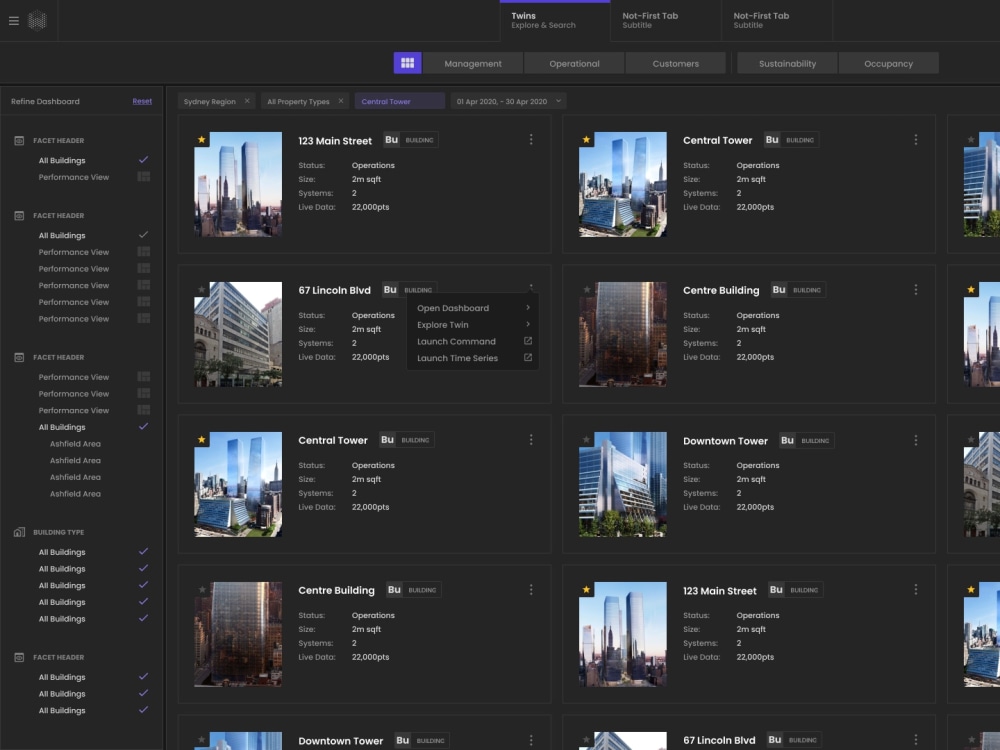Screen dimensions: 1000x750
Task: Open 123 Main Street top card thumbnail
Action: [238, 184]
